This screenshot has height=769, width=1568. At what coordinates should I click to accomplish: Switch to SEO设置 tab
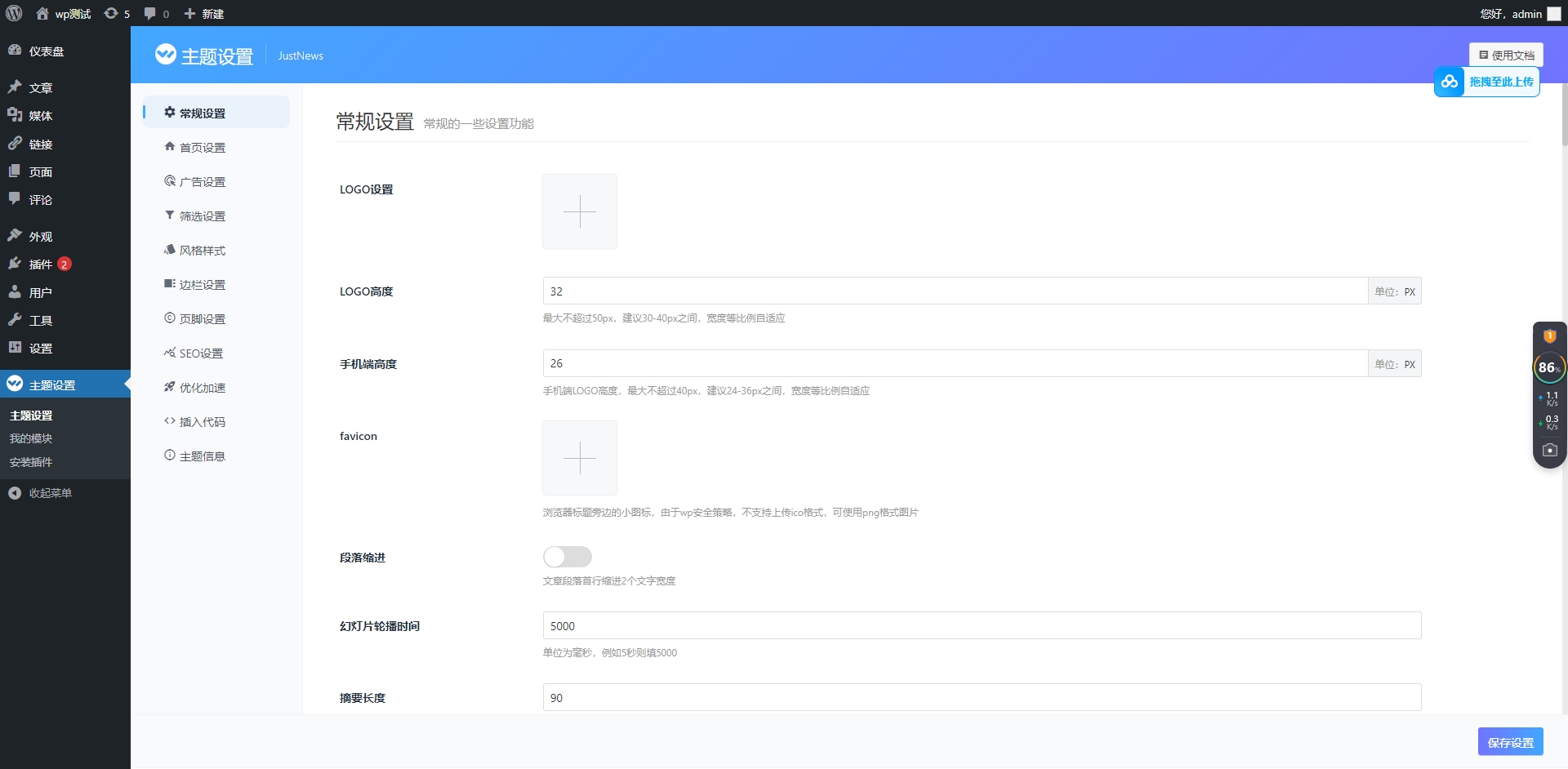[x=216, y=353]
